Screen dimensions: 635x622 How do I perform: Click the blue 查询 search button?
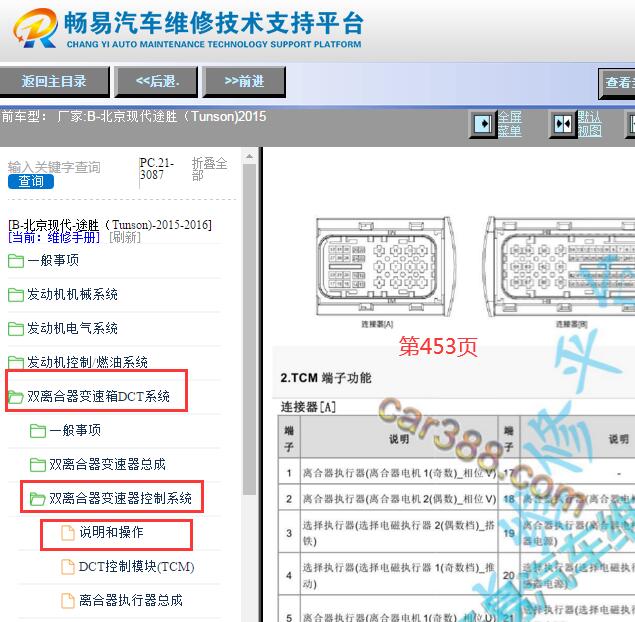point(31,181)
